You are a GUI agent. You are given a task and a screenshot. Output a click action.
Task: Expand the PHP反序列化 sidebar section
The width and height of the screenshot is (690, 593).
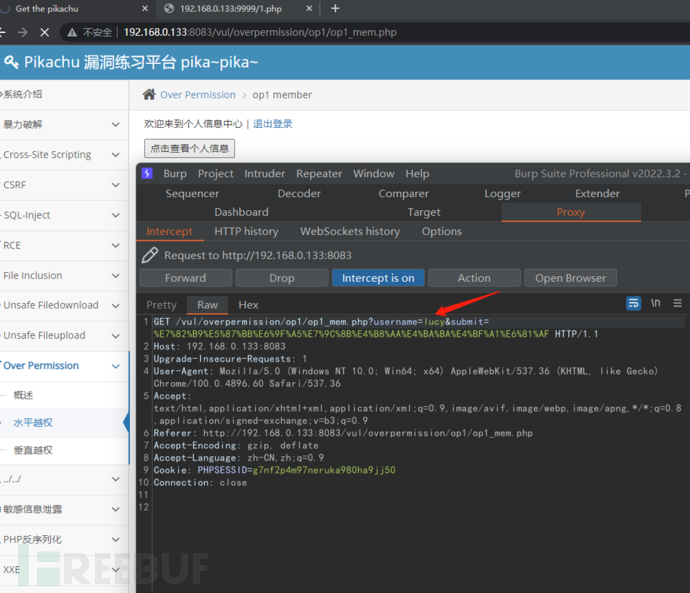tap(62, 539)
